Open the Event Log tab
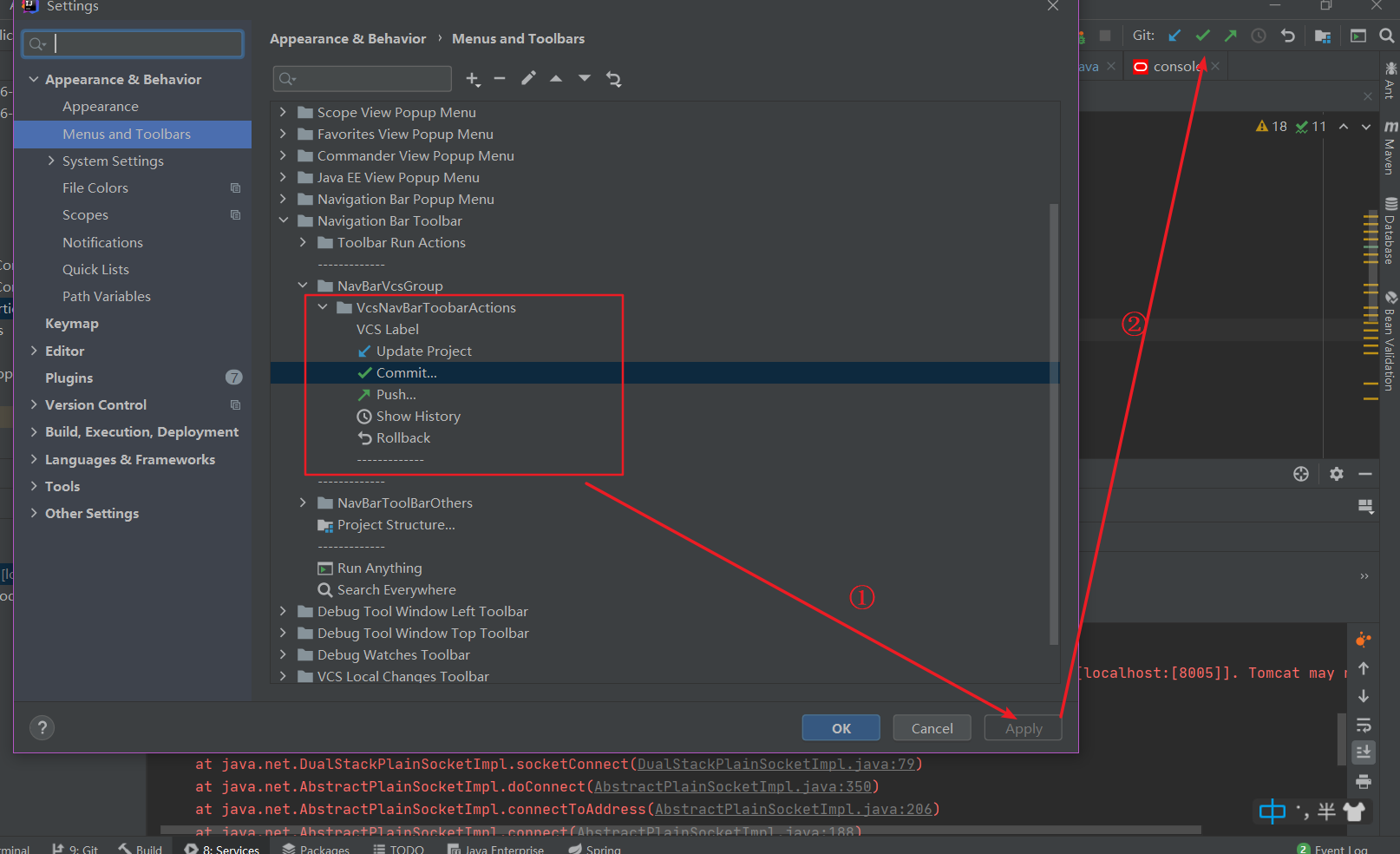The image size is (1400, 854). click(x=1332, y=848)
